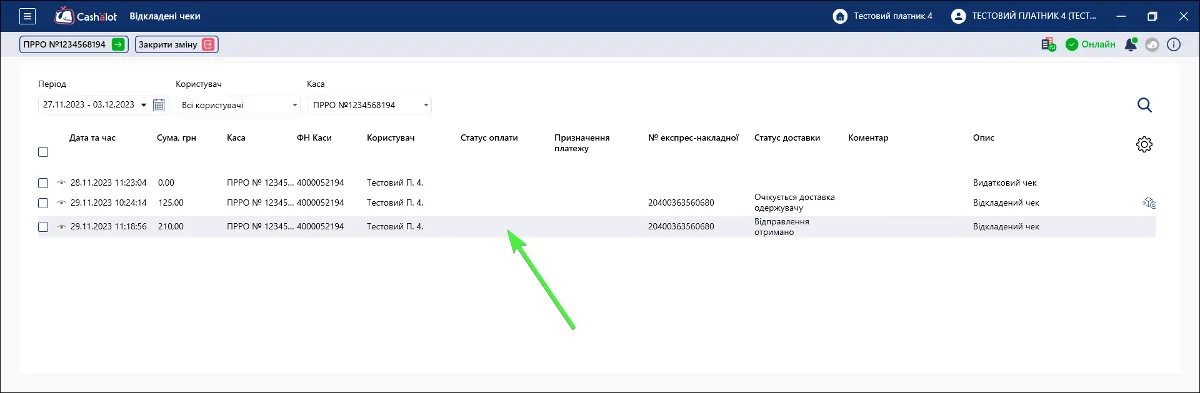Select the 125.00 amount cell
This screenshot has height=393, width=1200.
tap(171, 202)
